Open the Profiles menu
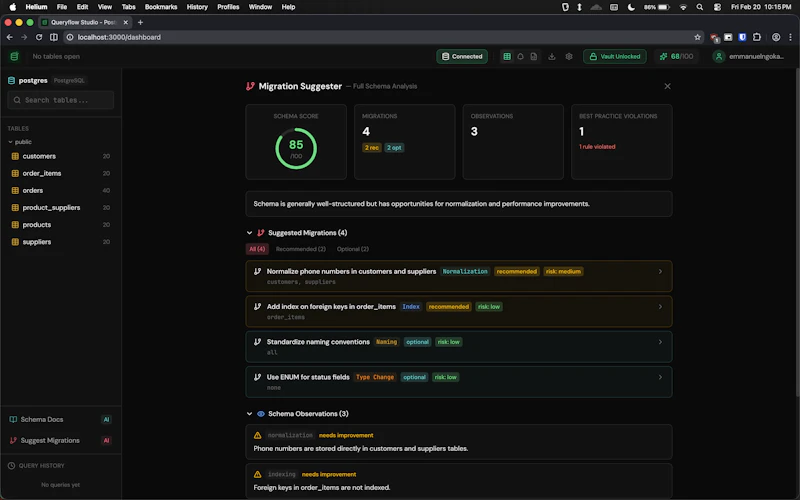Image resolution: width=800 pixels, height=500 pixels. tap(228, 7)
